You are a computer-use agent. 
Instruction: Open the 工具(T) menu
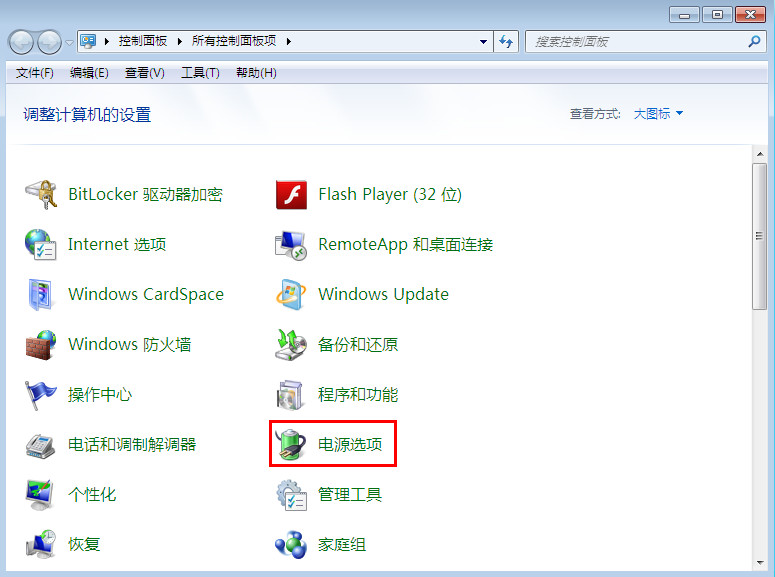click(x=200, y=73)
